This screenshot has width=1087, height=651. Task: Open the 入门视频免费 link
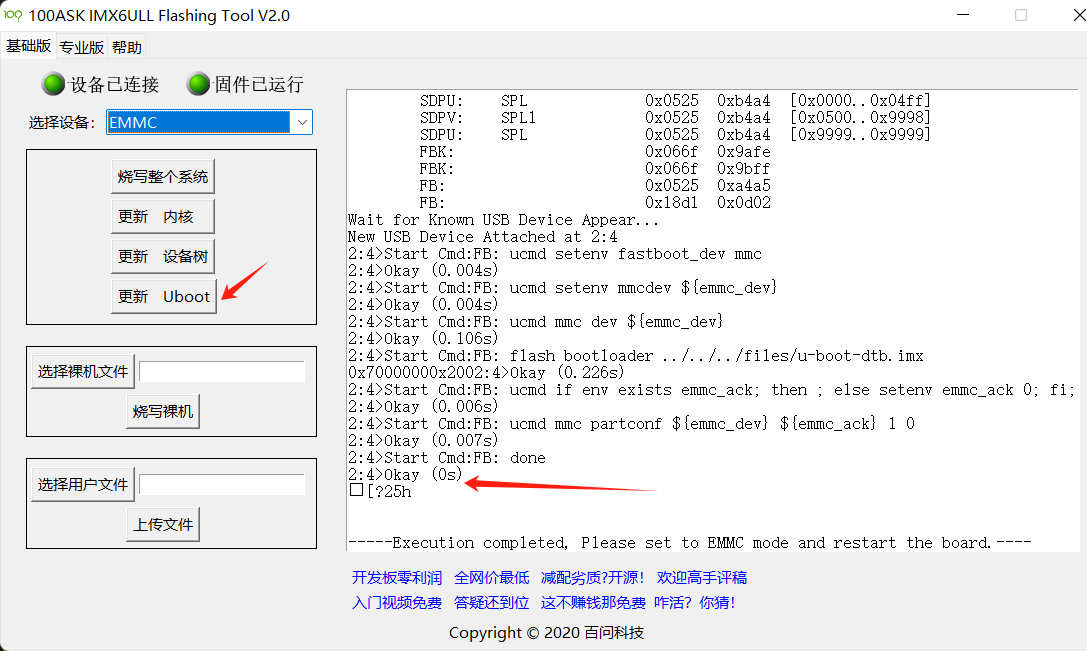[x=396, y=602]
